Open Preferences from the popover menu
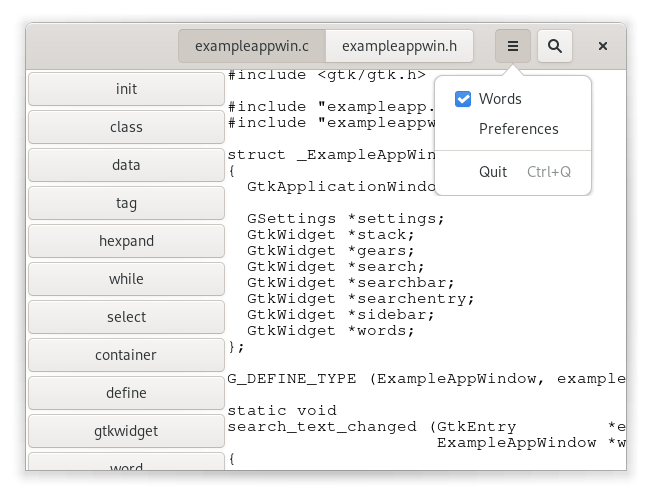This screenshot has width=652, height=499. coord(518,129)
